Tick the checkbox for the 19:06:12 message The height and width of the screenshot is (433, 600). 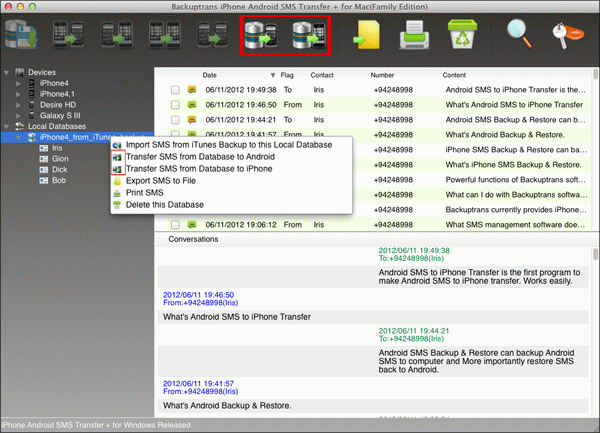click(x=175, y=225)
